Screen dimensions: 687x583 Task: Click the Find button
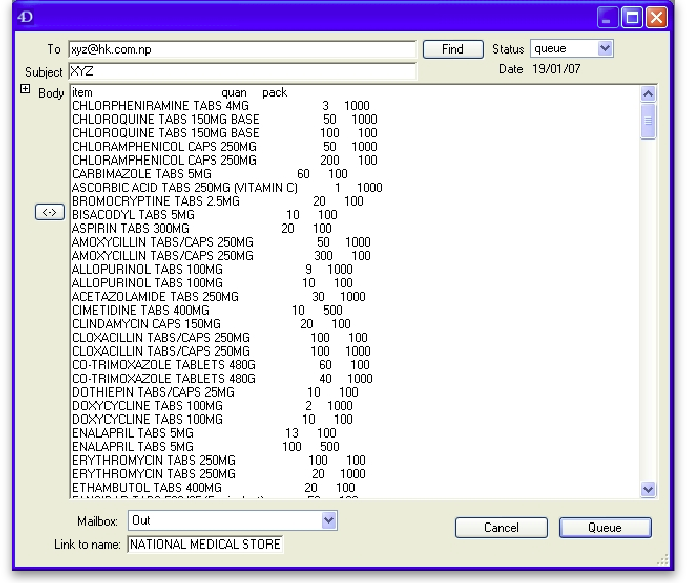click(452, 49)
